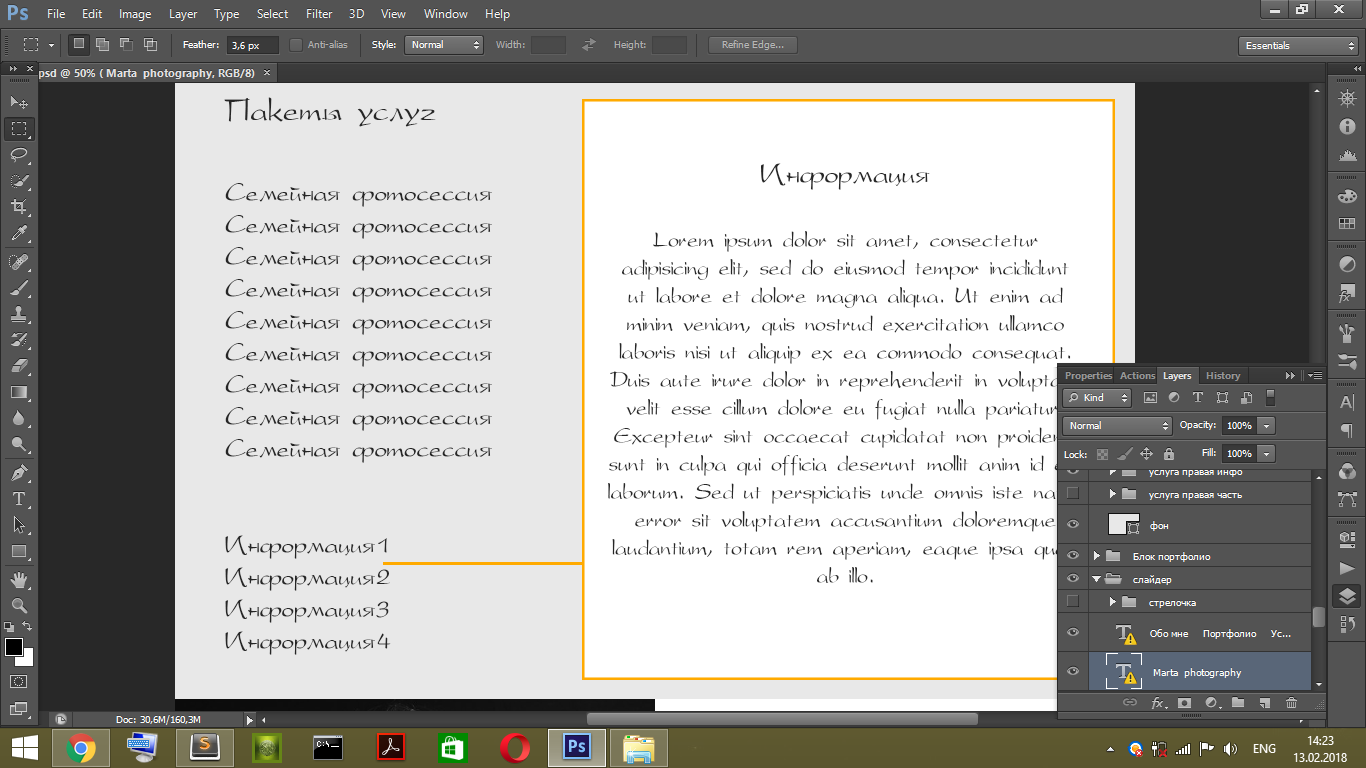1366x768 pixels.
Task: Click the Refine Edge button
Action: [753, 45]
